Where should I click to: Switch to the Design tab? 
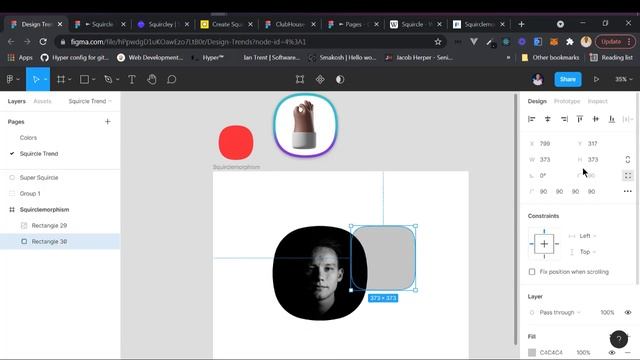537,101
